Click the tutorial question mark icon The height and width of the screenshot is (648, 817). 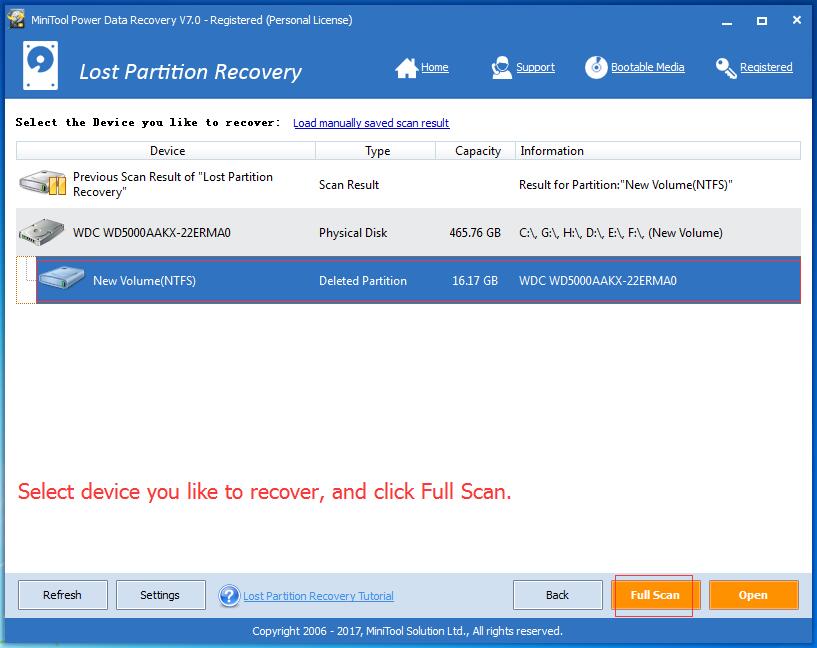(x=229, y=596)
